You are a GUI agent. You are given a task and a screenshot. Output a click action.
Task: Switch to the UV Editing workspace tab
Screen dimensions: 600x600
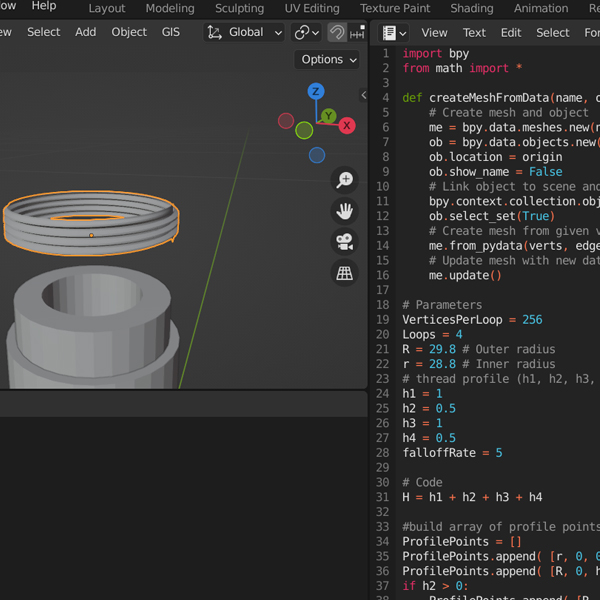(x=312, y=8)
